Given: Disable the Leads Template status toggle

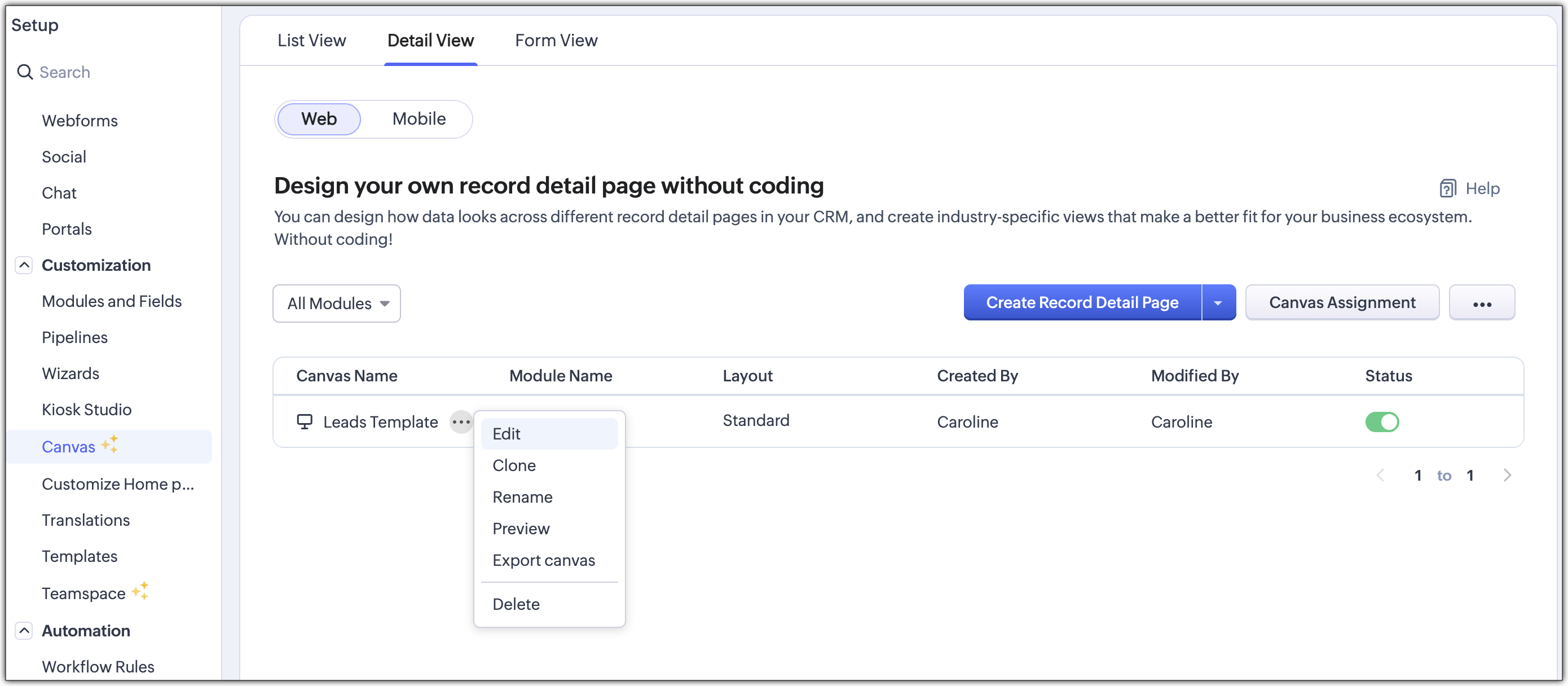Looking at the screenshot, I should pyautogui.click(x=1381, y=422).
